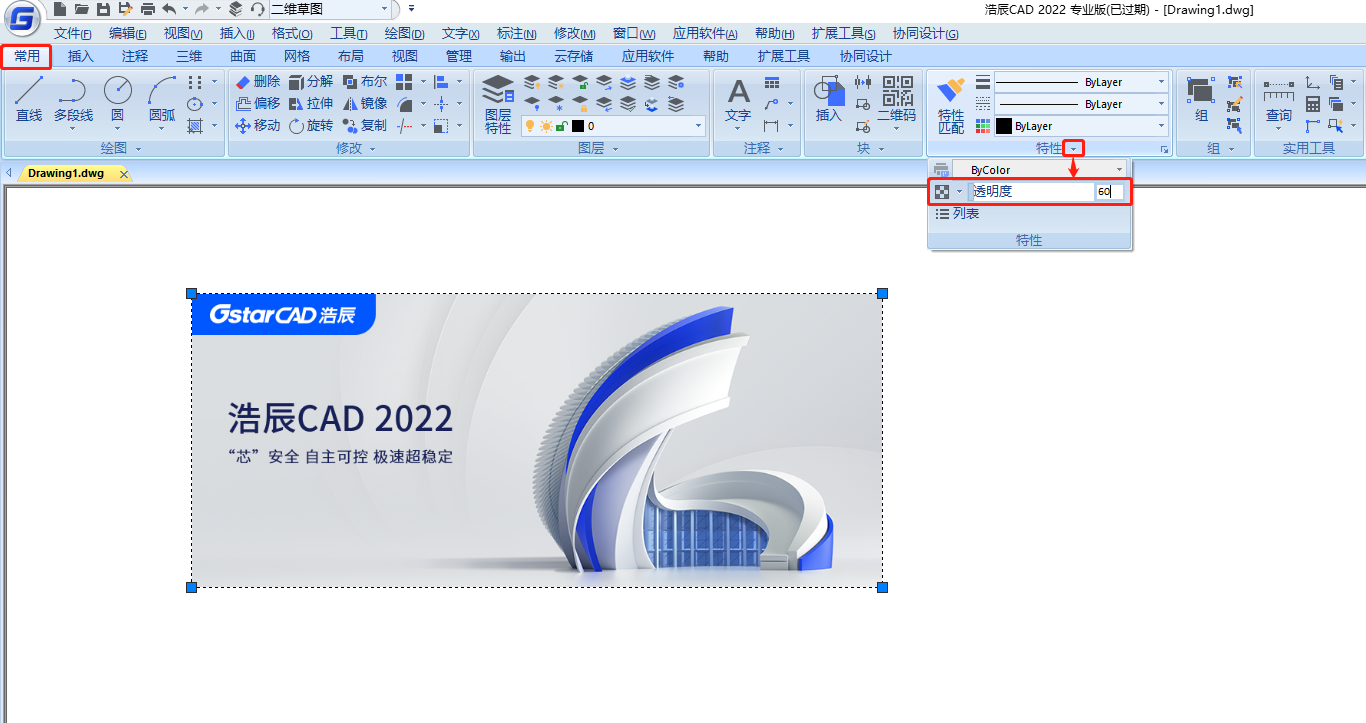Click the top-right grip of the image
Screen dimensions: 1366x723
pyautogui.click(x=882, y=293)
